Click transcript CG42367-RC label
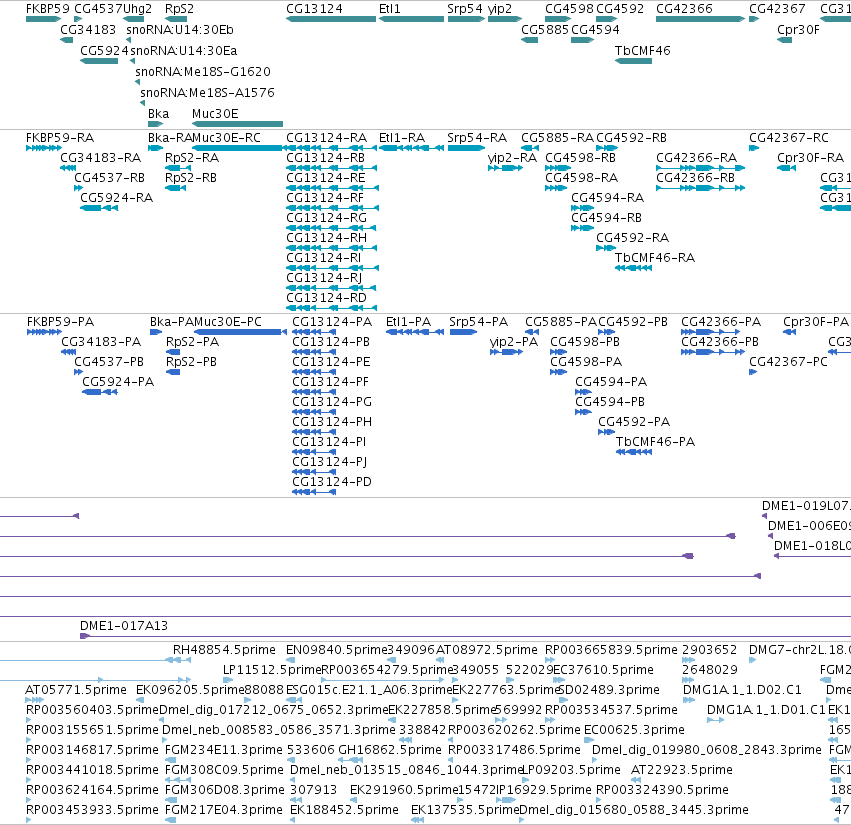This screenshot has width=851, height=825. click(x=789, y=138)
